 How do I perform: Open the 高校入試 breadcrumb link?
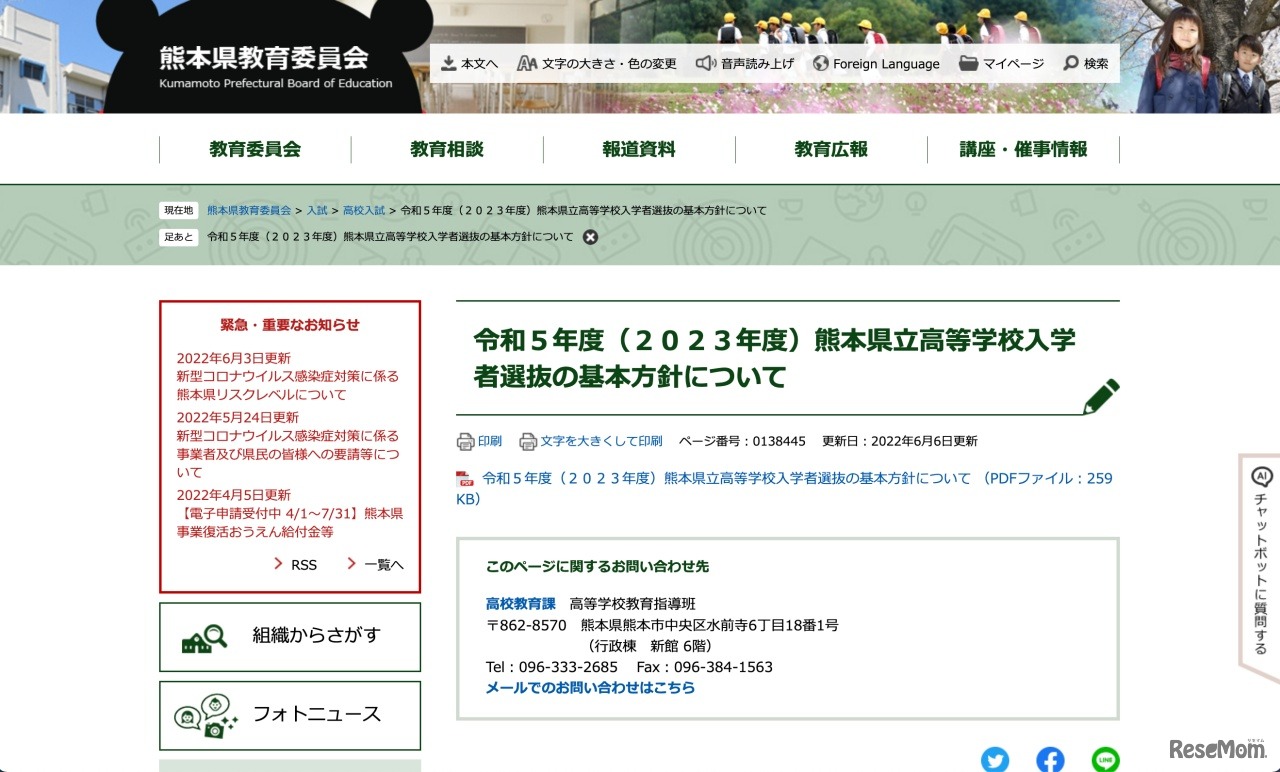tap(362, 211)
